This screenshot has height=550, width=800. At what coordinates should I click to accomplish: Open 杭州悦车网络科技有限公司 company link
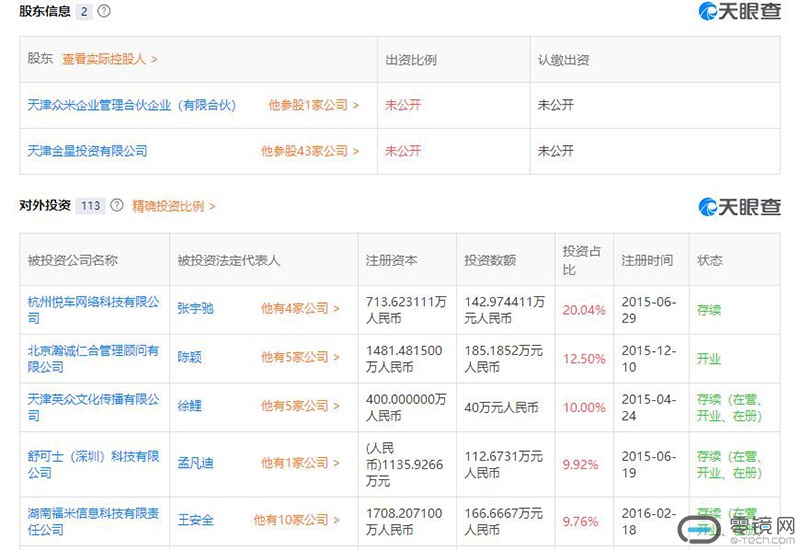pos(93,309)
